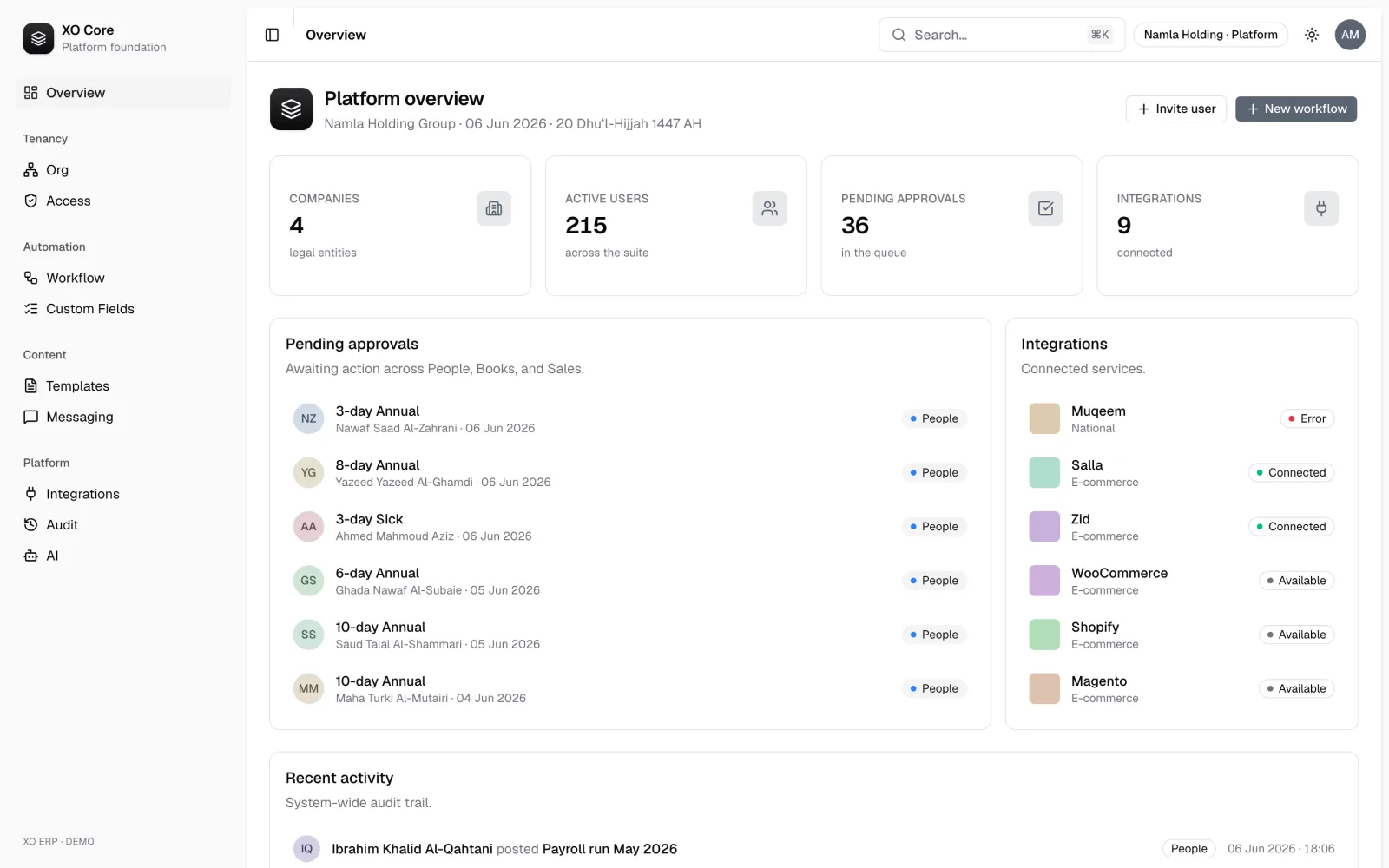1389x868 pixels.
Task: Click the NZ avatar for Nawaf Saad
Action: [x=308, y=418]
